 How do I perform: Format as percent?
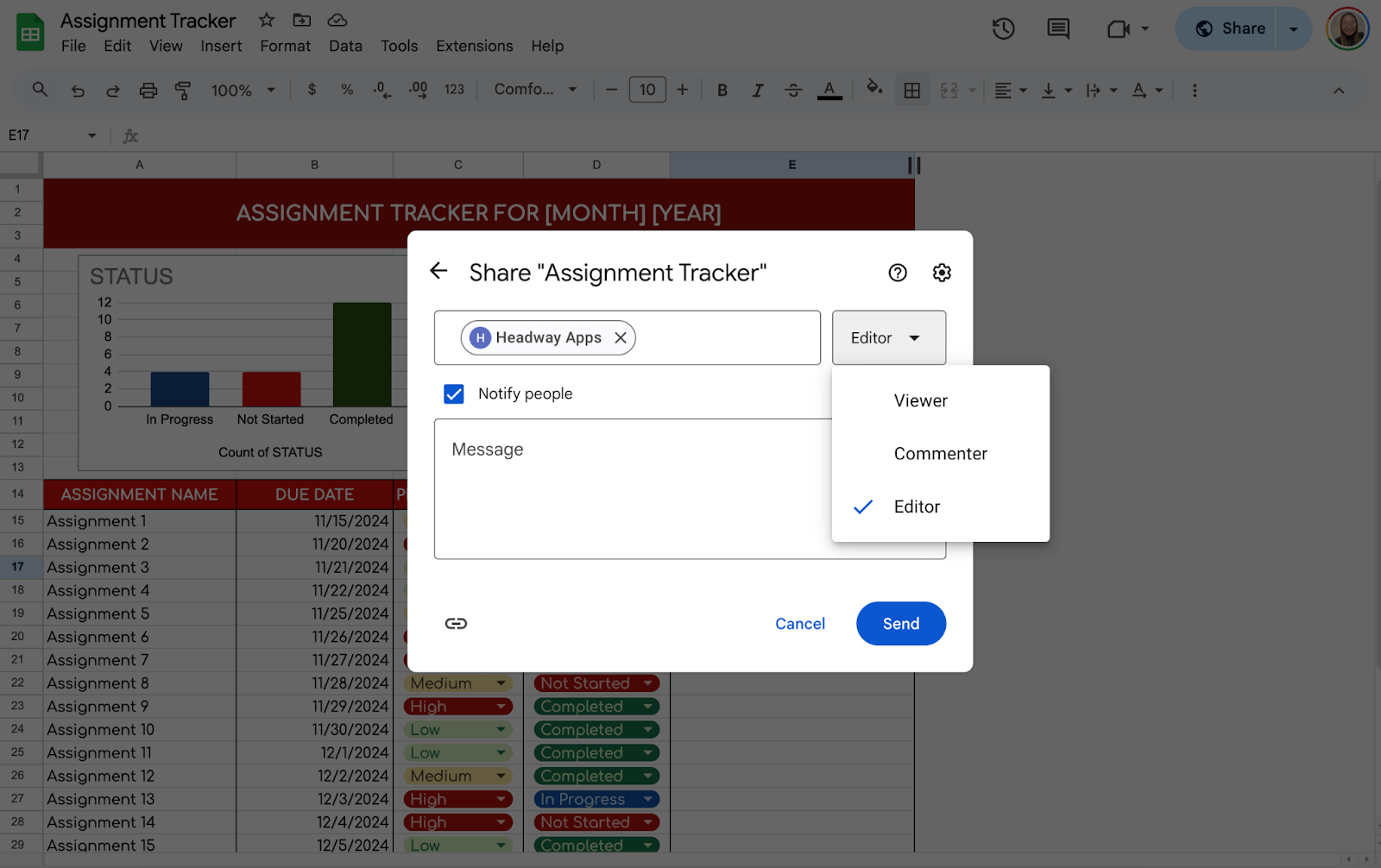347,90
